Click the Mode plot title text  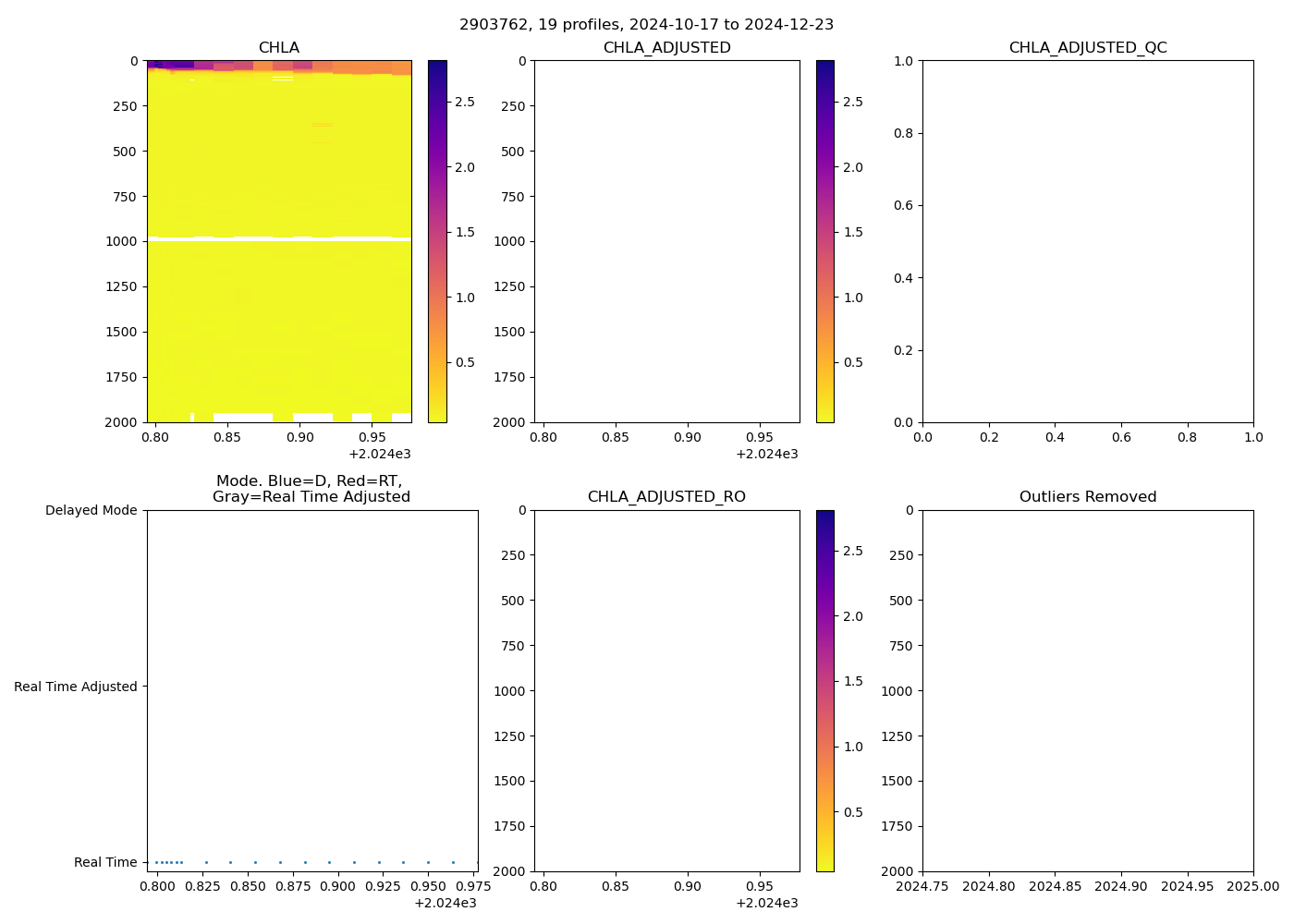pos(311,489)
